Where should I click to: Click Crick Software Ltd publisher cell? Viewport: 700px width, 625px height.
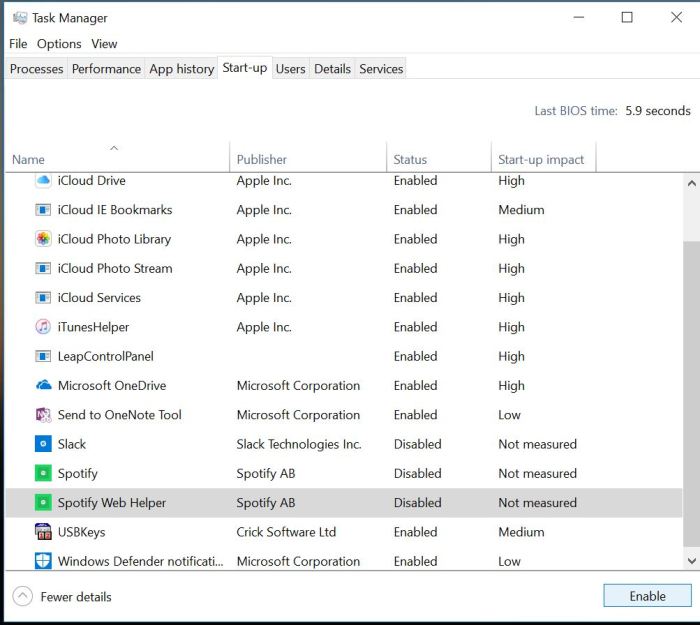[x=286, y=532]
